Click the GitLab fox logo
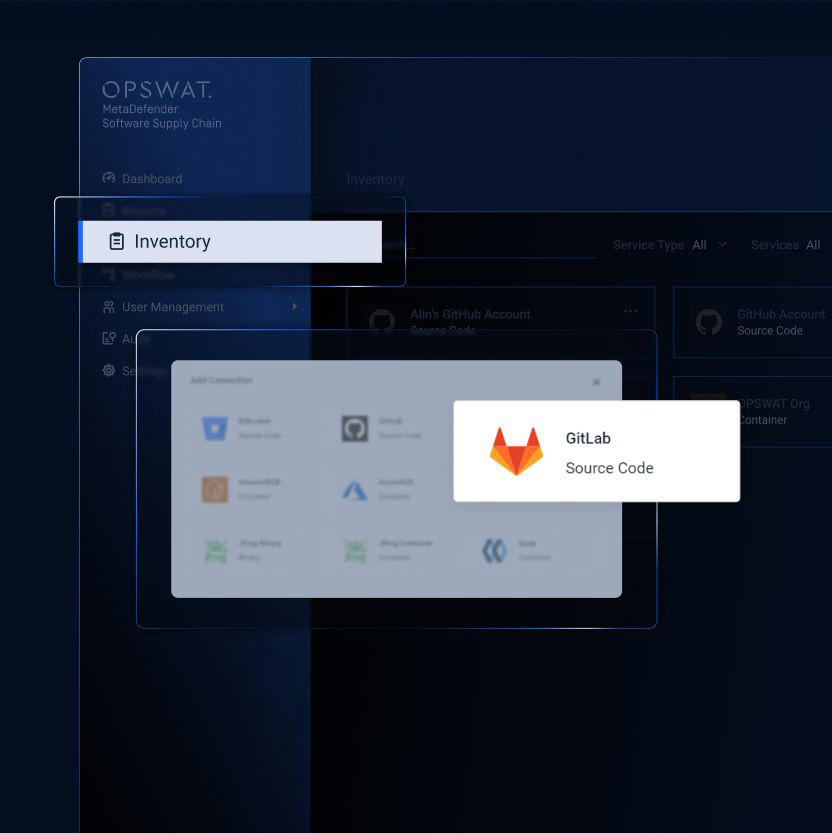Screen dimensions: 832x833 pos(516,451)
